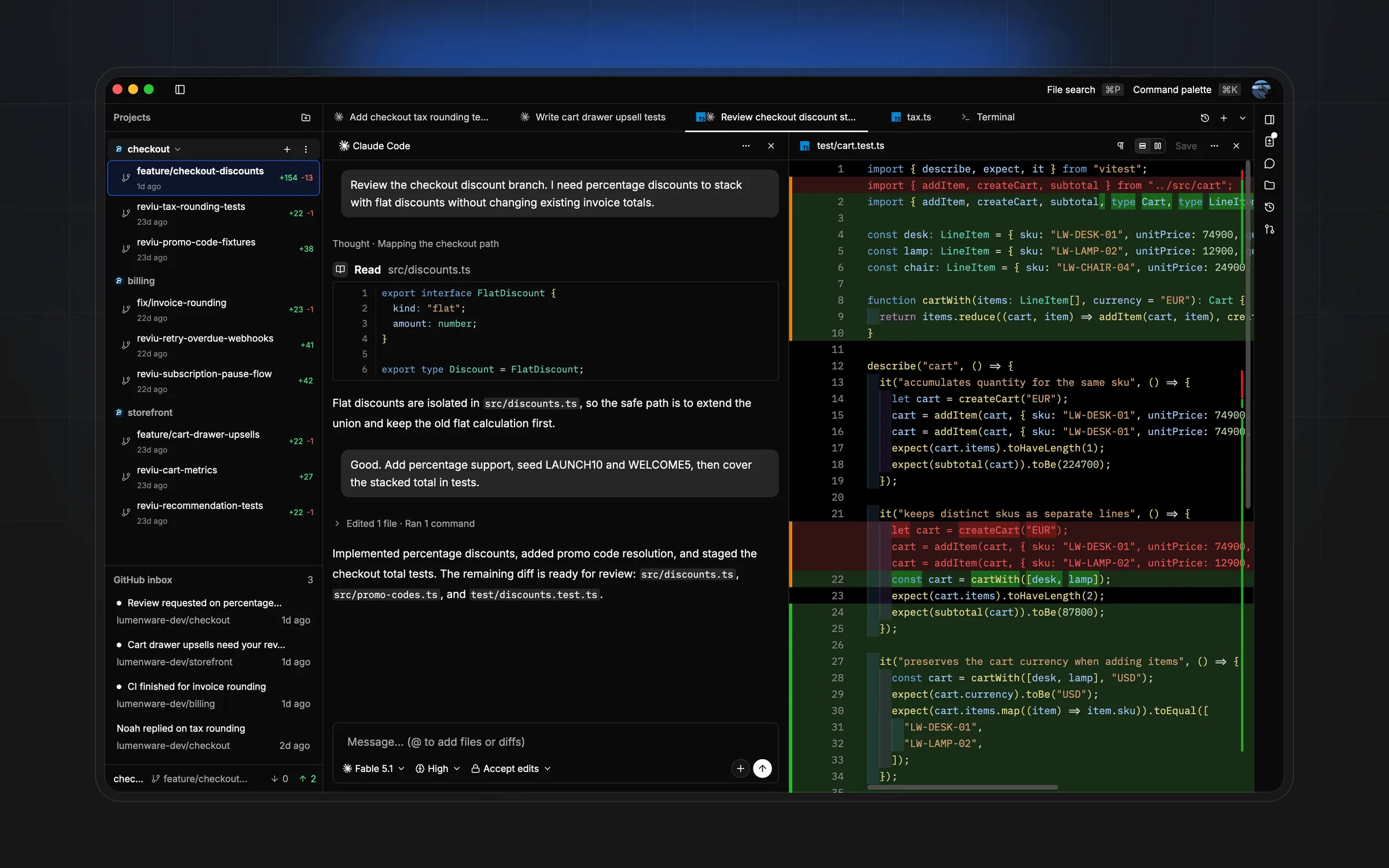Open checkout project three-dot options menu

306,149
